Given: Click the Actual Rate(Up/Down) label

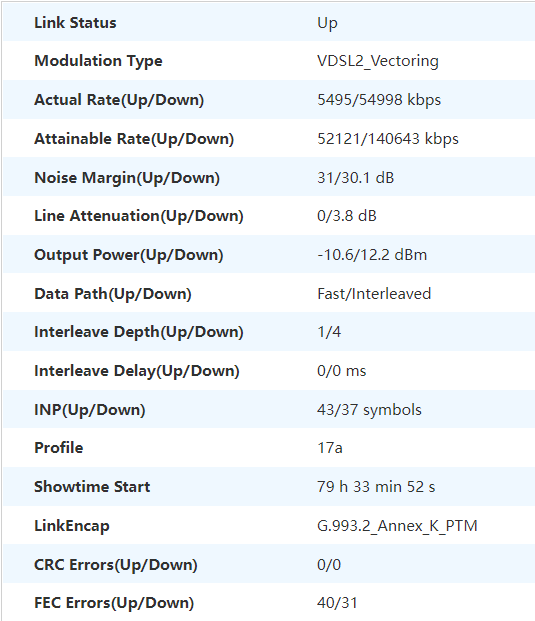Looking at the screenshot, I should [x=119, y=100].
